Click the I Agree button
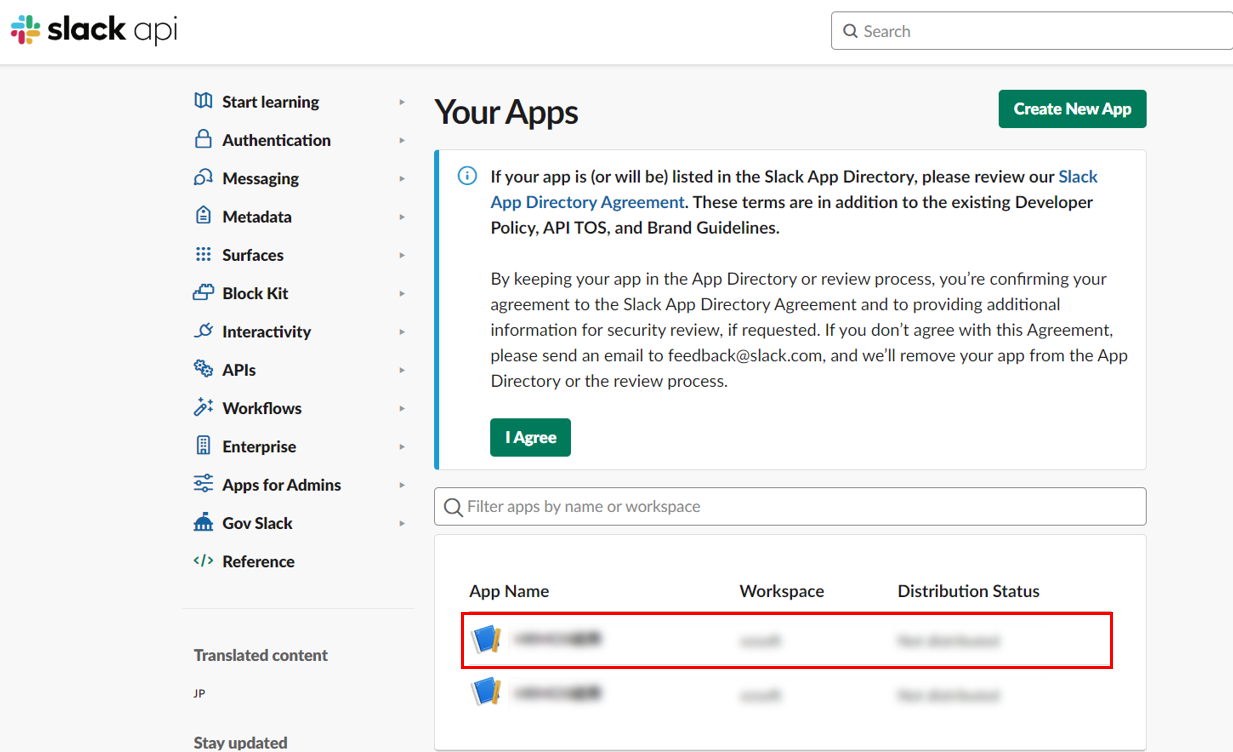 (x=530, y=437)
